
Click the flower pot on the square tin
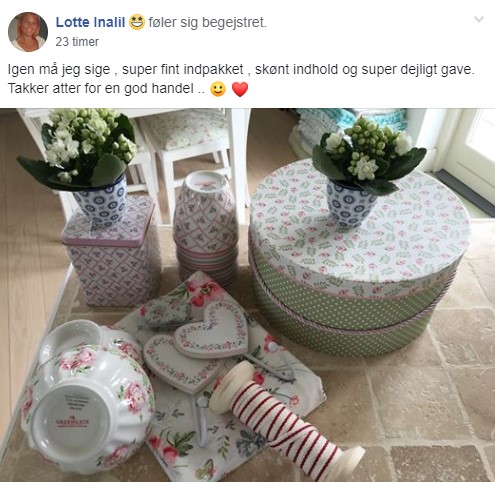(101, 200)
